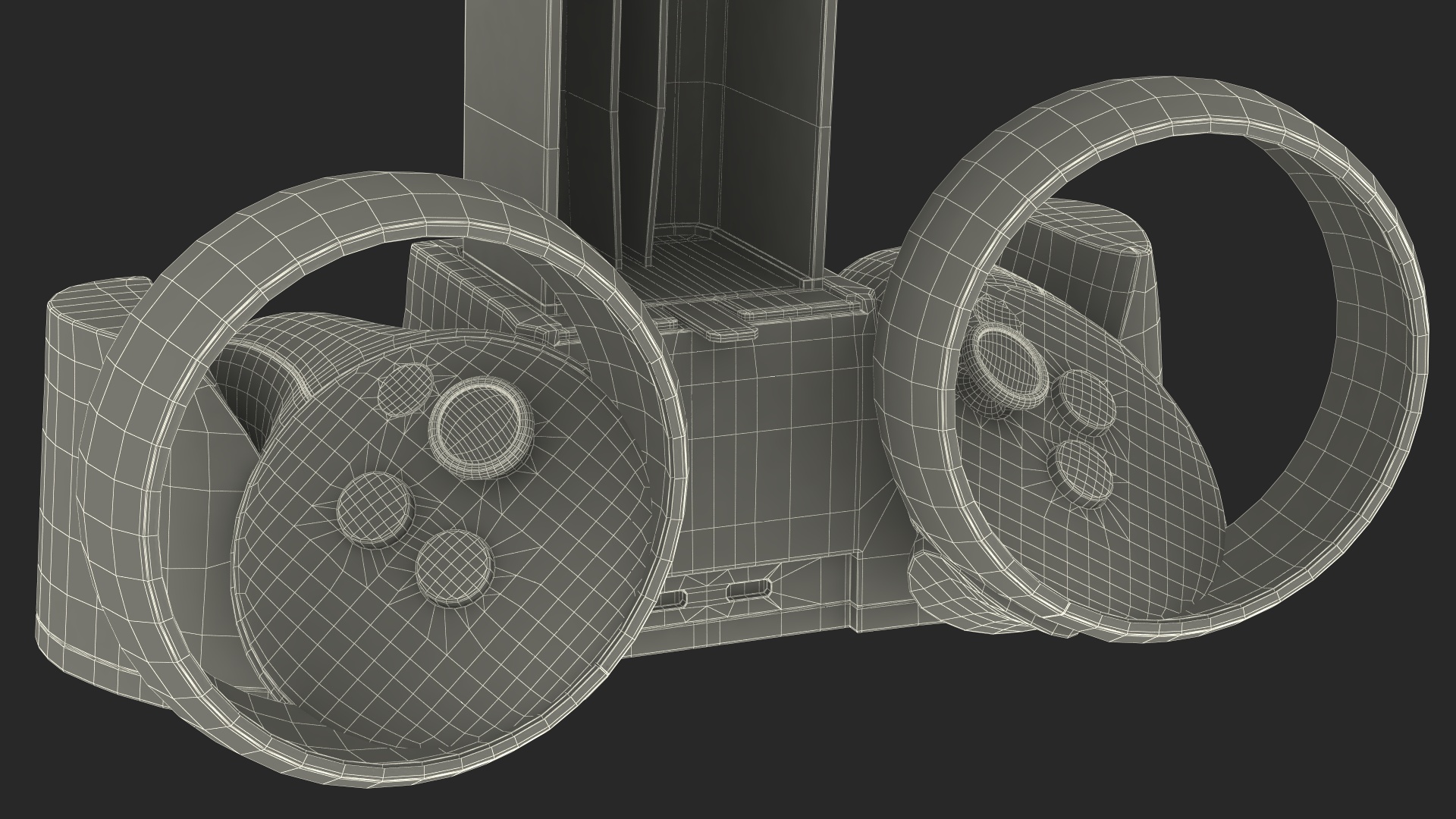Click the left controller's thumbstick
The width and height of the screenshot is (1456, 819).
pyautogui.click(x=482, y=427)
